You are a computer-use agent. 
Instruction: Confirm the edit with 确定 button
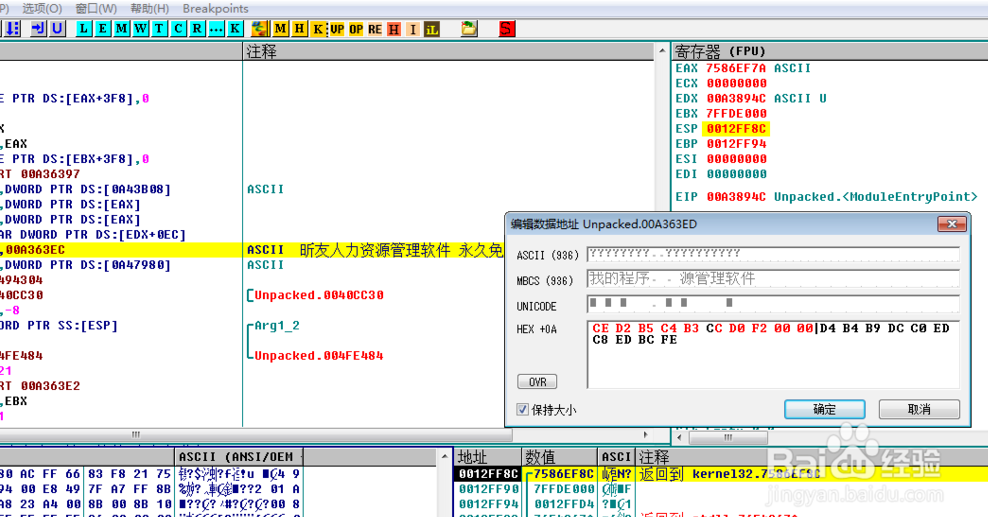(x=824, y=409)
